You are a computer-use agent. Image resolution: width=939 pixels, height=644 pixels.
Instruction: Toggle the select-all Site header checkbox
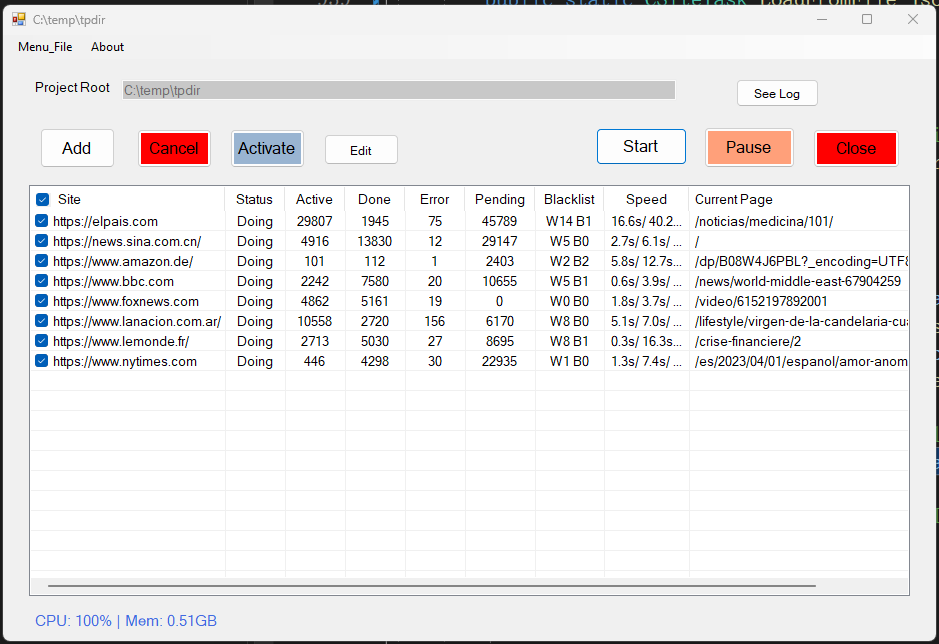click(x=42, y=199)
